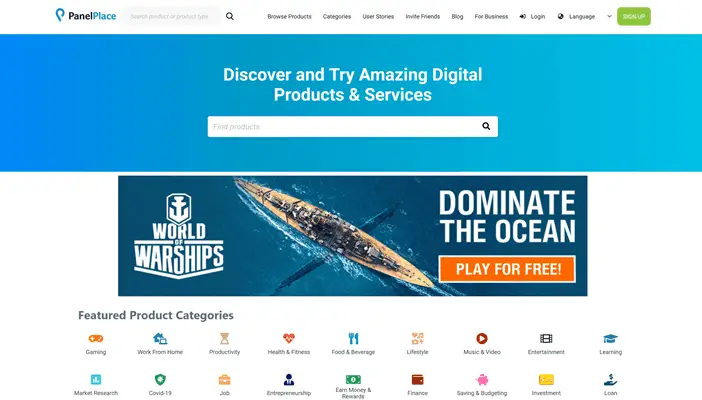Select the Saving & Budgeting piggy icon
702x400 pixels.
coord(482,379)
